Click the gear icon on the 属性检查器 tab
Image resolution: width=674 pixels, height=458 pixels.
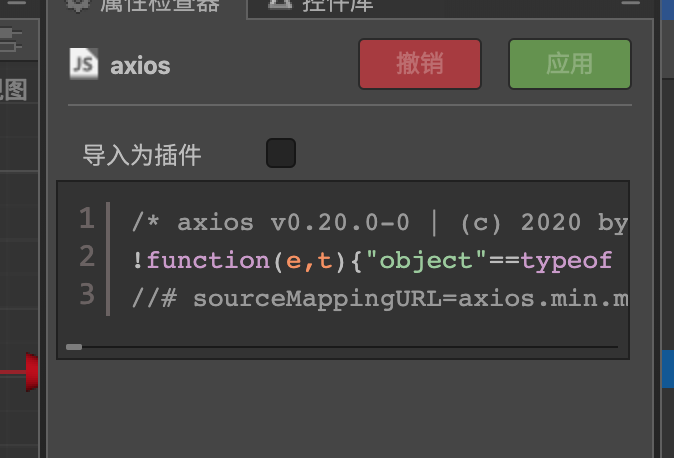pos(78,4)
